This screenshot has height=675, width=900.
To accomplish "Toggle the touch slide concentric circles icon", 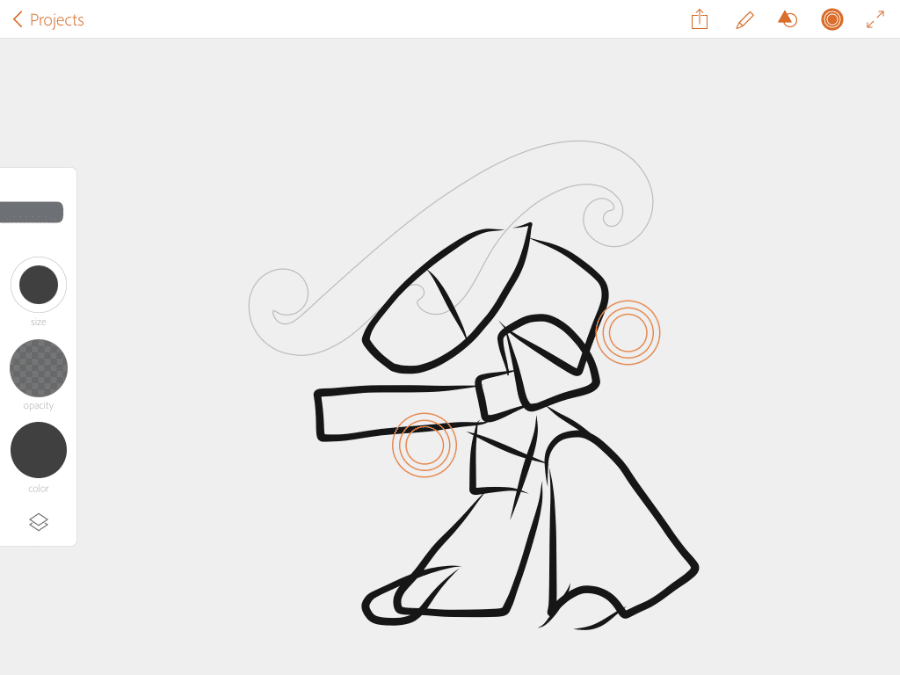I will (832, 20).
